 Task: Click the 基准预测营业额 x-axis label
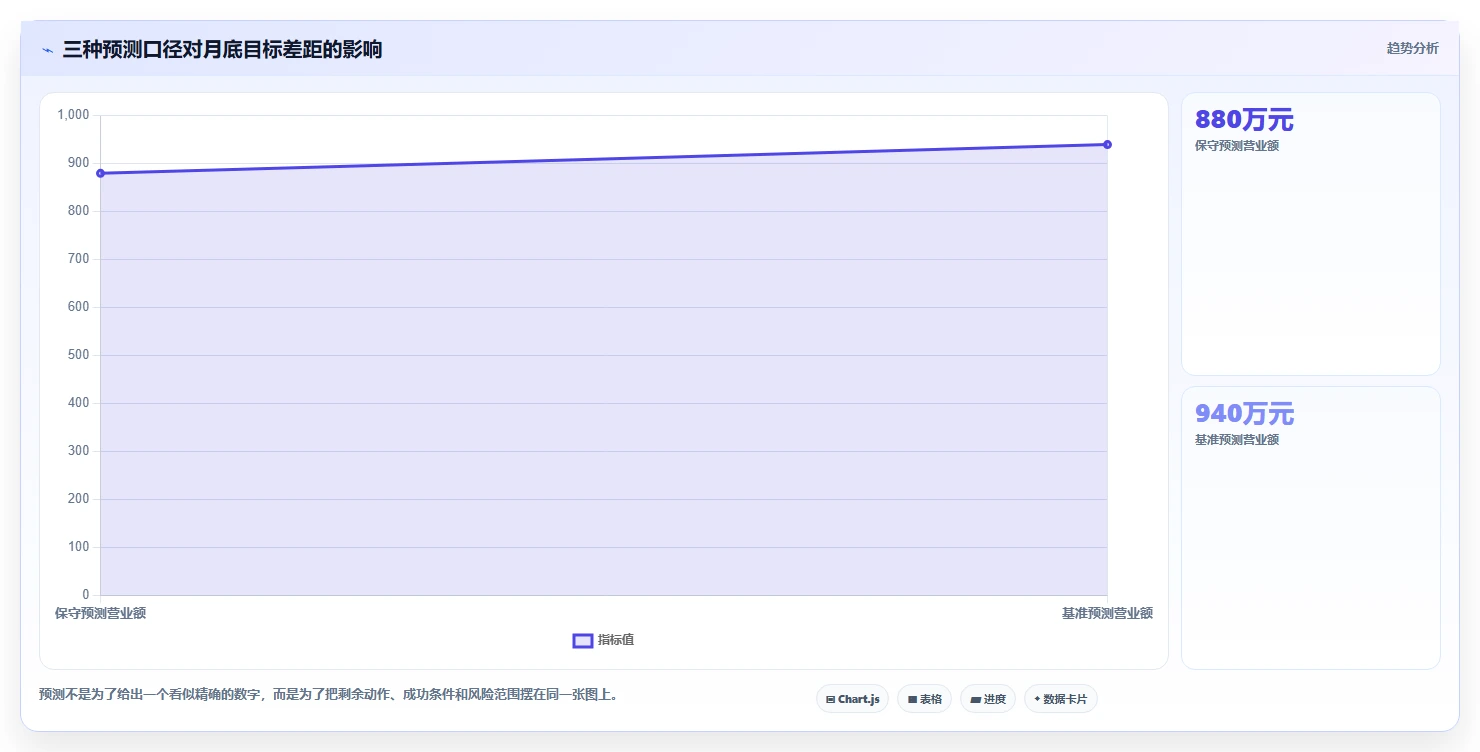click(1107, 613)
